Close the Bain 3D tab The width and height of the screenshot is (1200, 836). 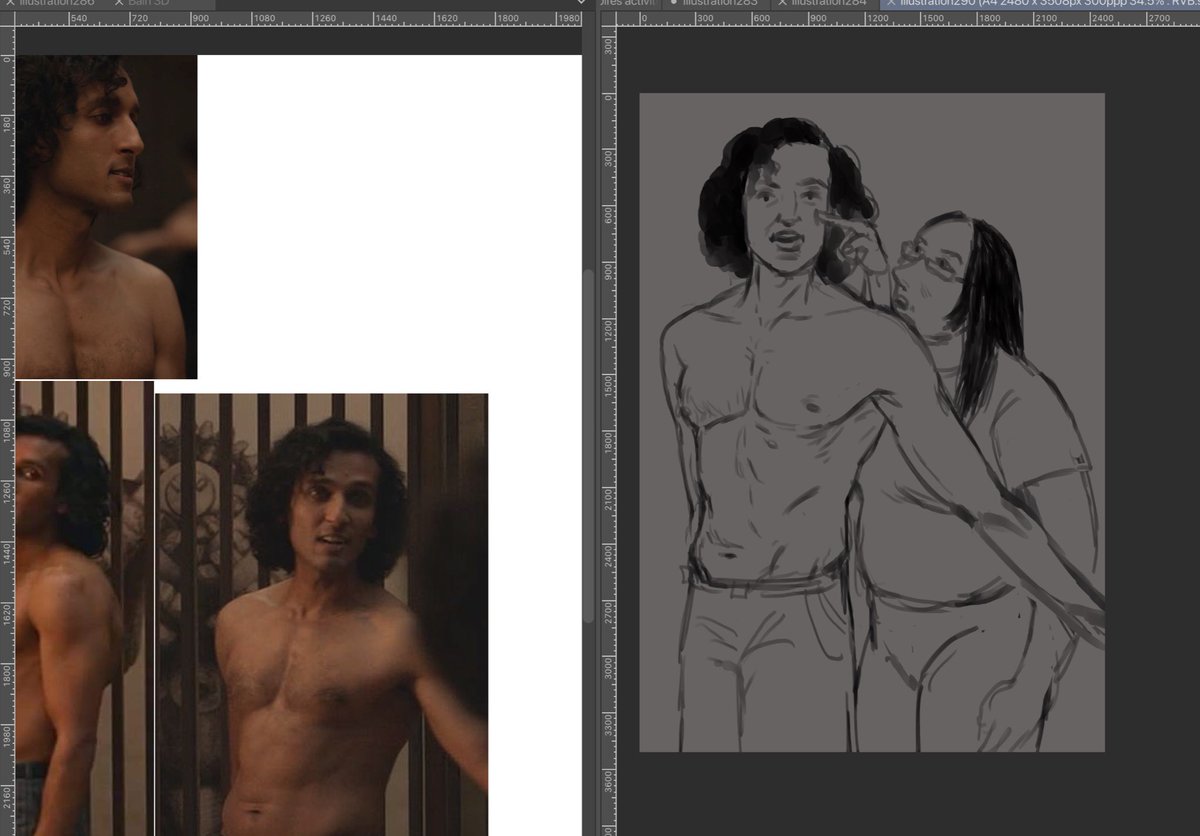point(119,4)
